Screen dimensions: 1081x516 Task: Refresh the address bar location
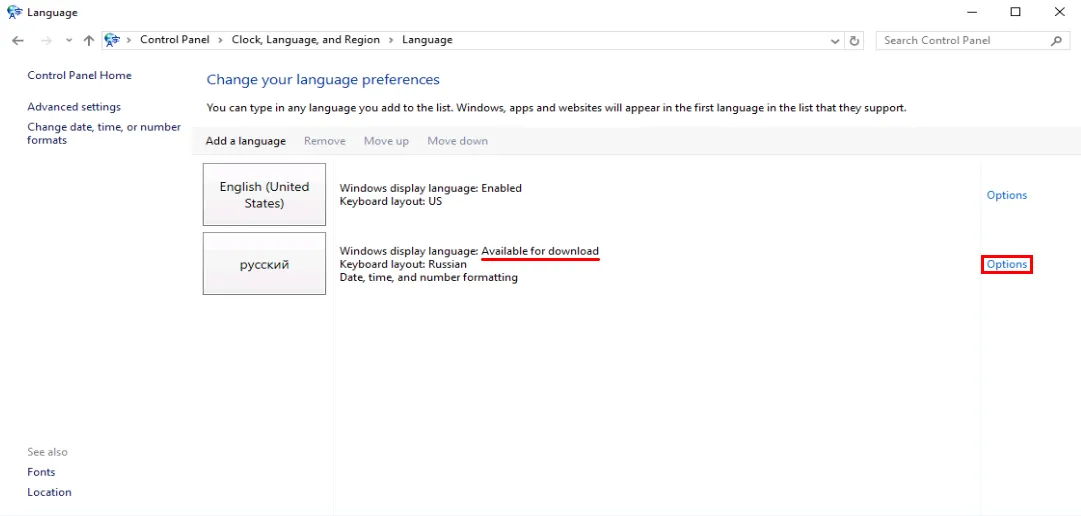click(854, 40)
